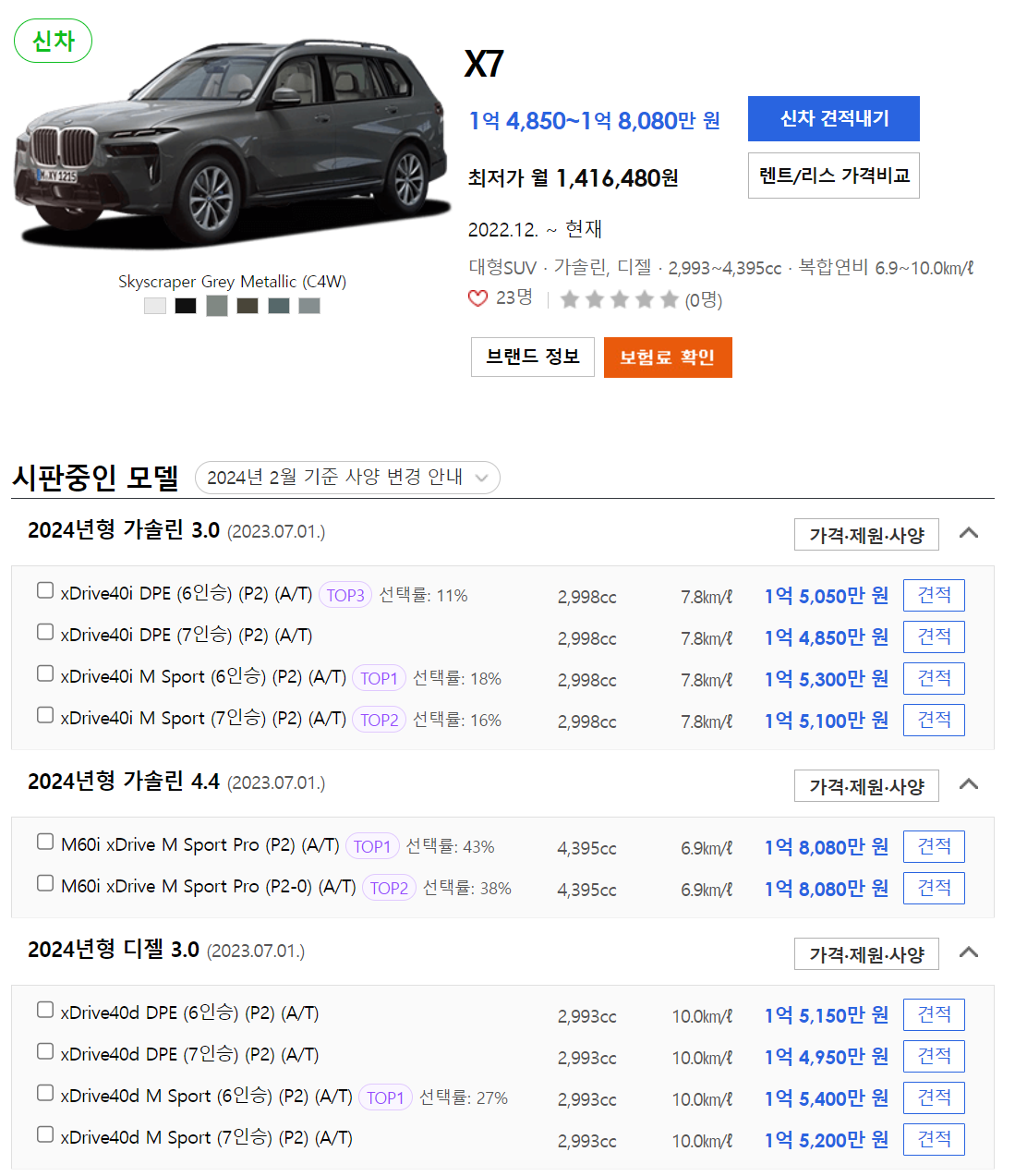This screenshot has height=1176, width=1015.
Task: Click price 1억 5,200만 원
Action: pos(827,1140)
